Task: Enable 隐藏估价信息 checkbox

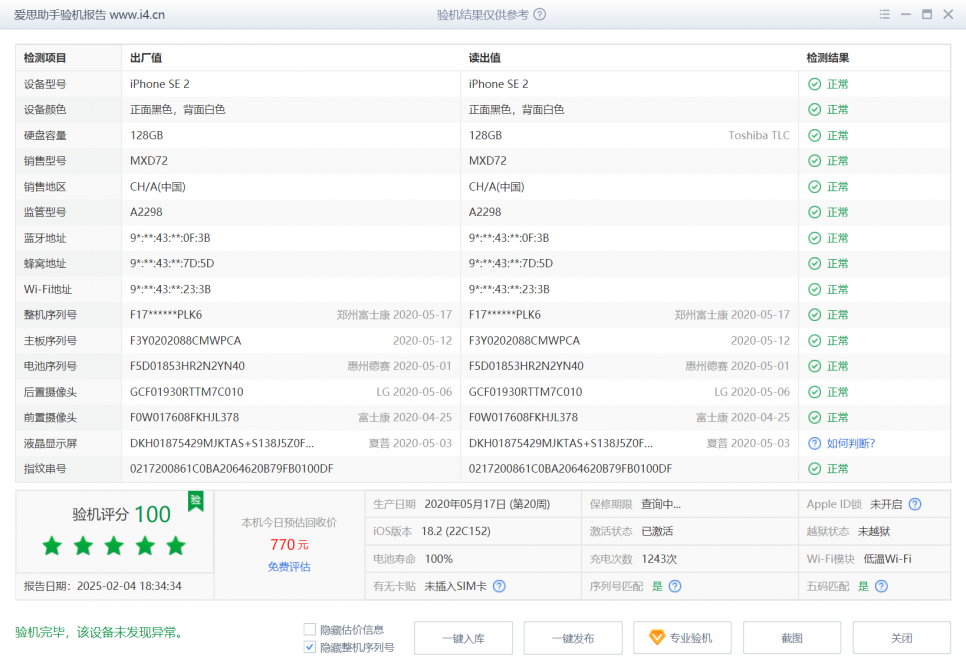Action: [x=310, y=629]
